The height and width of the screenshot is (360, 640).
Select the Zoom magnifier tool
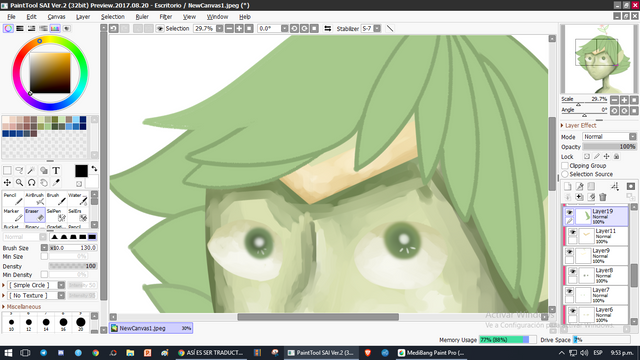pyautogui.click(x=19, y=182)
